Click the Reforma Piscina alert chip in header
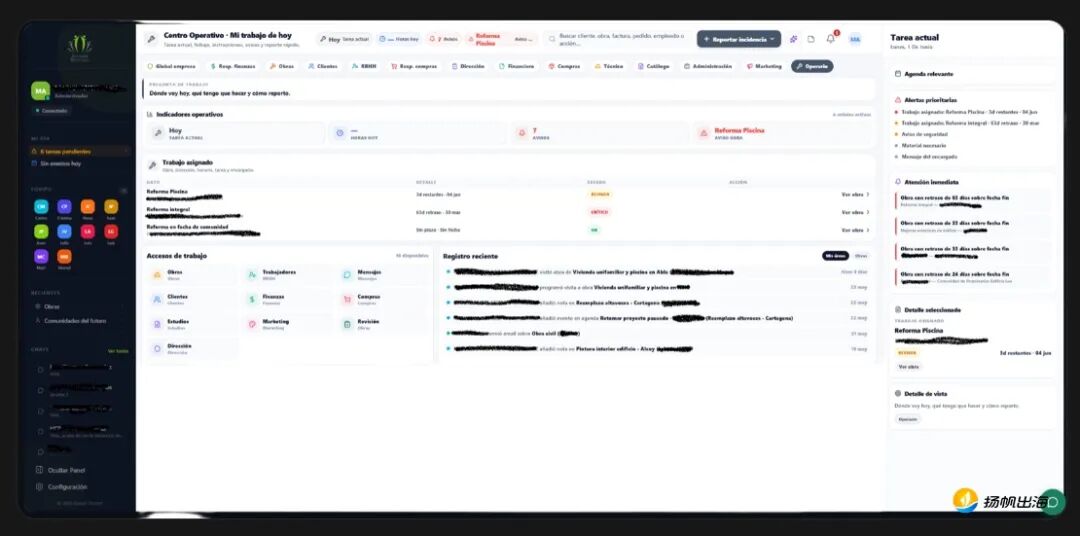The image size is (1080, 536). pyautogui.click(x=501, y=39)
